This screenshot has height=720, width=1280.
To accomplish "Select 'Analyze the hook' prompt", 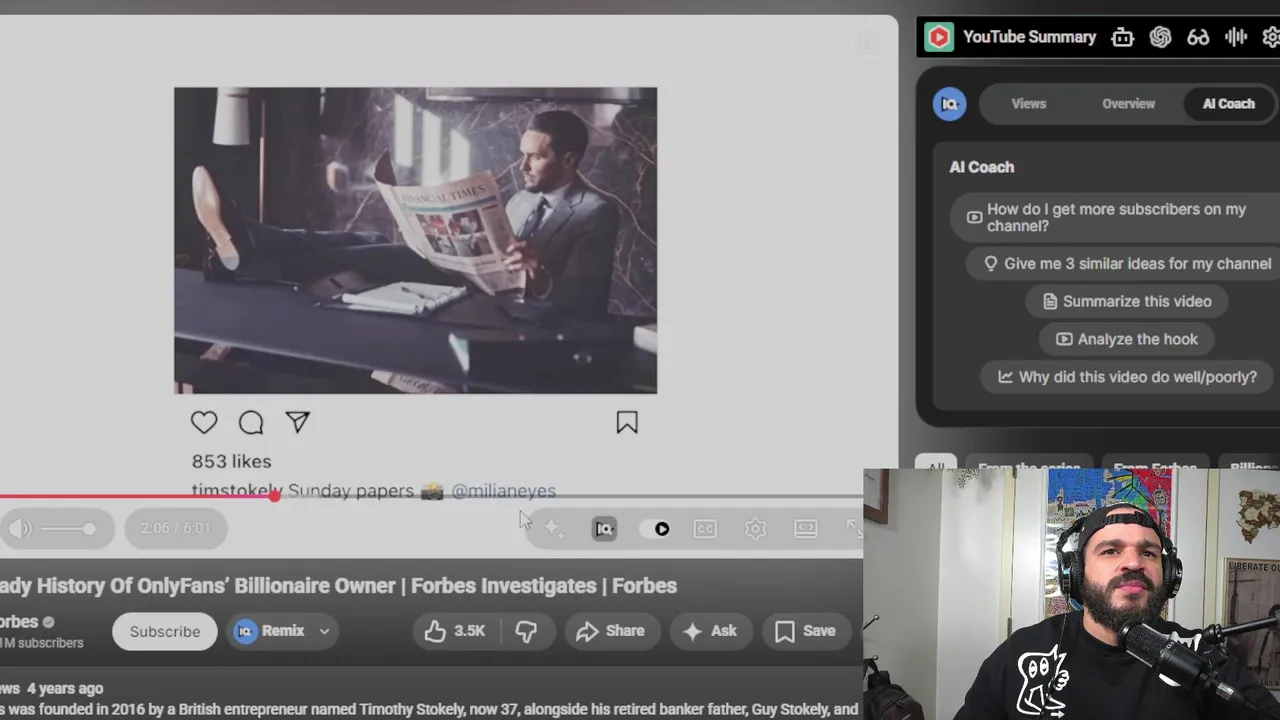I will (1126, 339).
